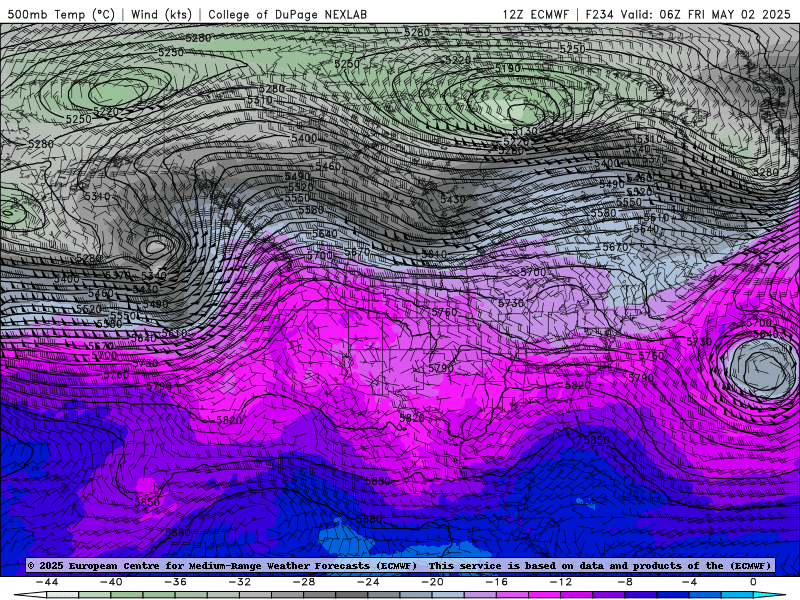The image size is (800, 600).
Task: Click the -4 color bar label
Action: click(x=689, y=582)
